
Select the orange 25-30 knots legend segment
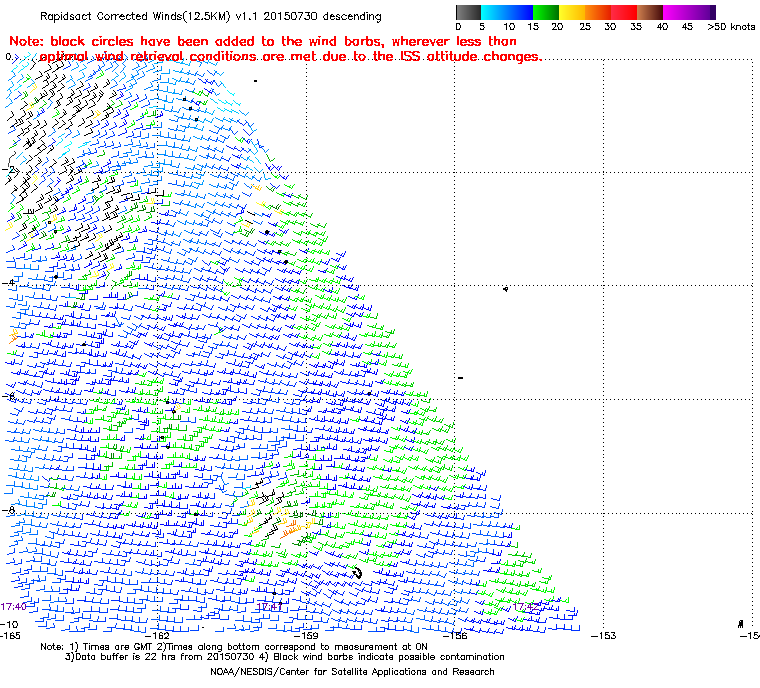pyautogui.click(x=598, y=12)
